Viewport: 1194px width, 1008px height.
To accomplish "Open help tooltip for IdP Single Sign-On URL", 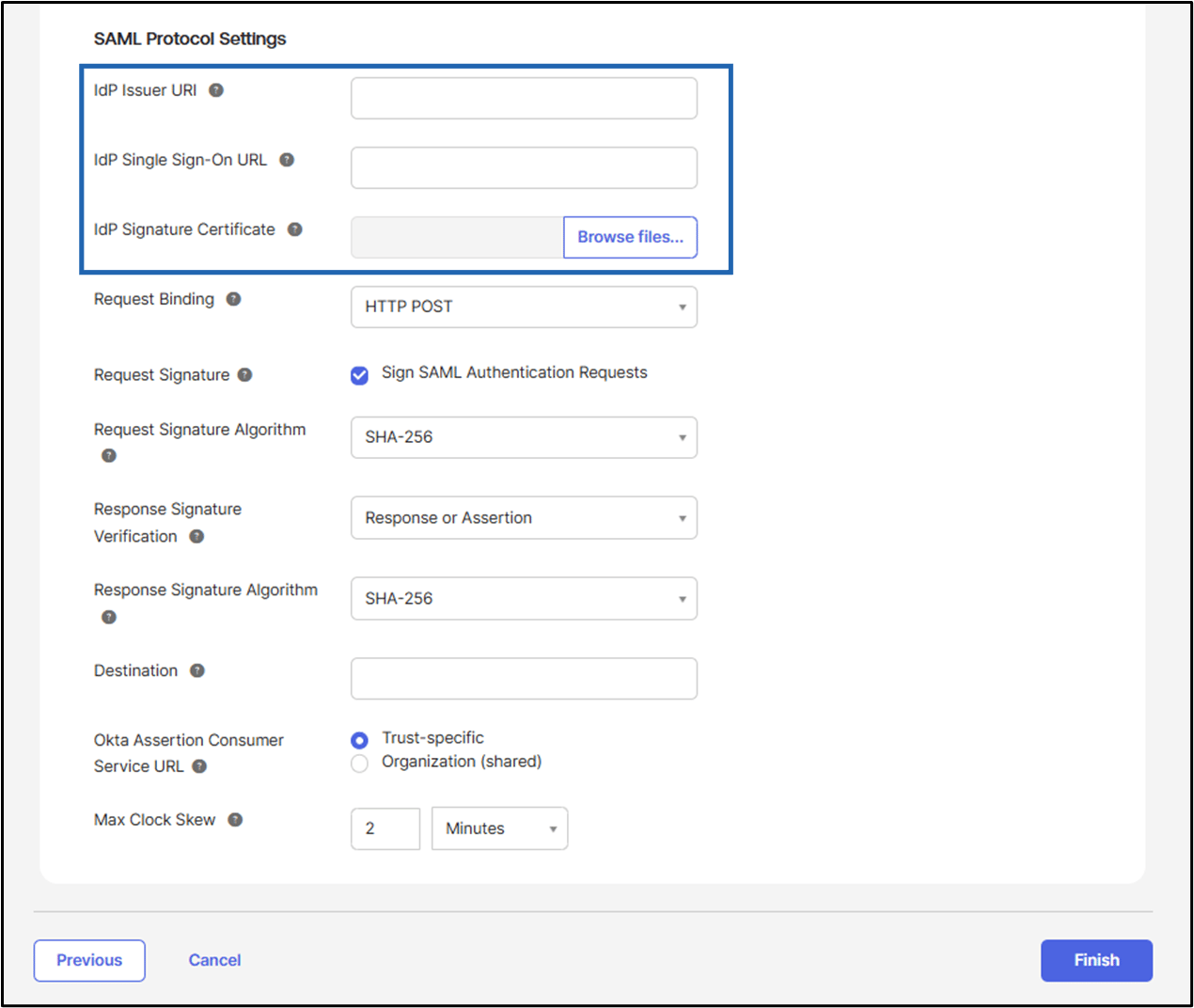I will [x=287, y=160].
